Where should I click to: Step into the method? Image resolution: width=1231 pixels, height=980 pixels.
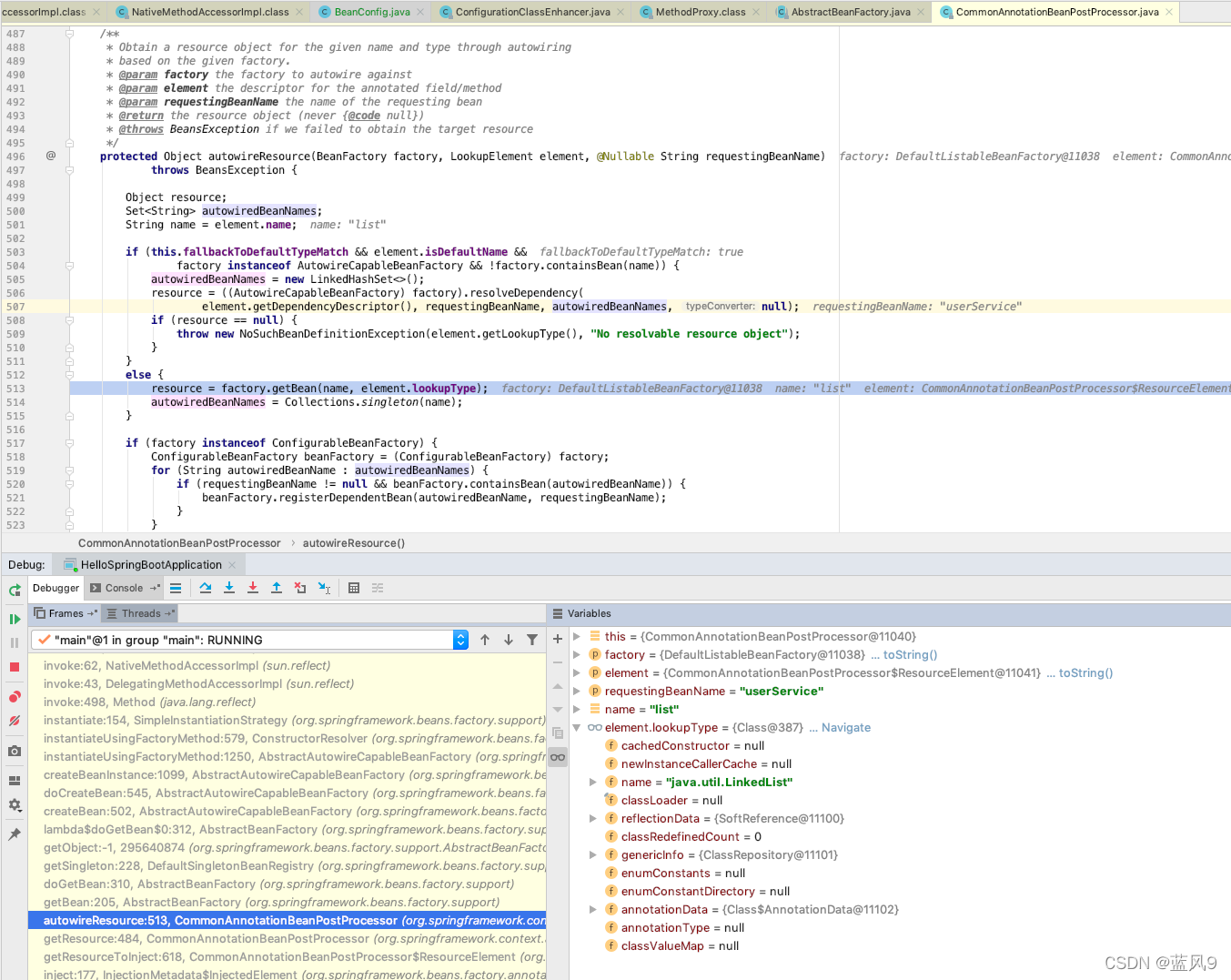click(229, 588)
